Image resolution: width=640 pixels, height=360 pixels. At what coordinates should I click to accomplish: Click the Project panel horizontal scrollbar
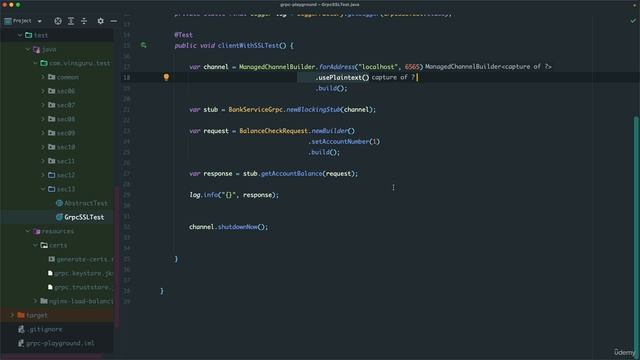[x=51, y=356]
